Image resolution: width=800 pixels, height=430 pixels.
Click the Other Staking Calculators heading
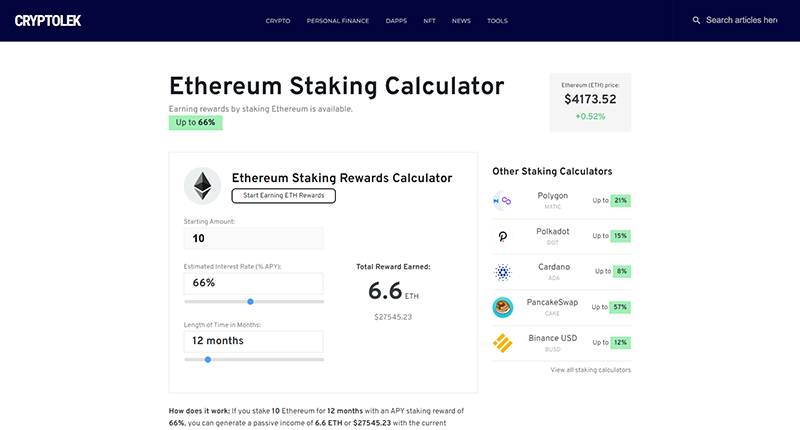552,172
